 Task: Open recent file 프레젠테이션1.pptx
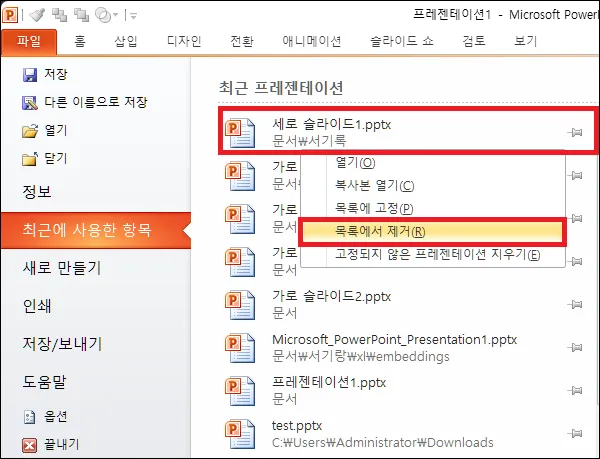pos(406,391)
